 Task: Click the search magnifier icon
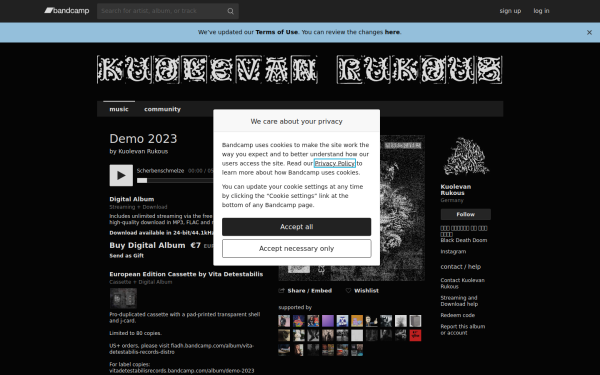click(230, 11)
